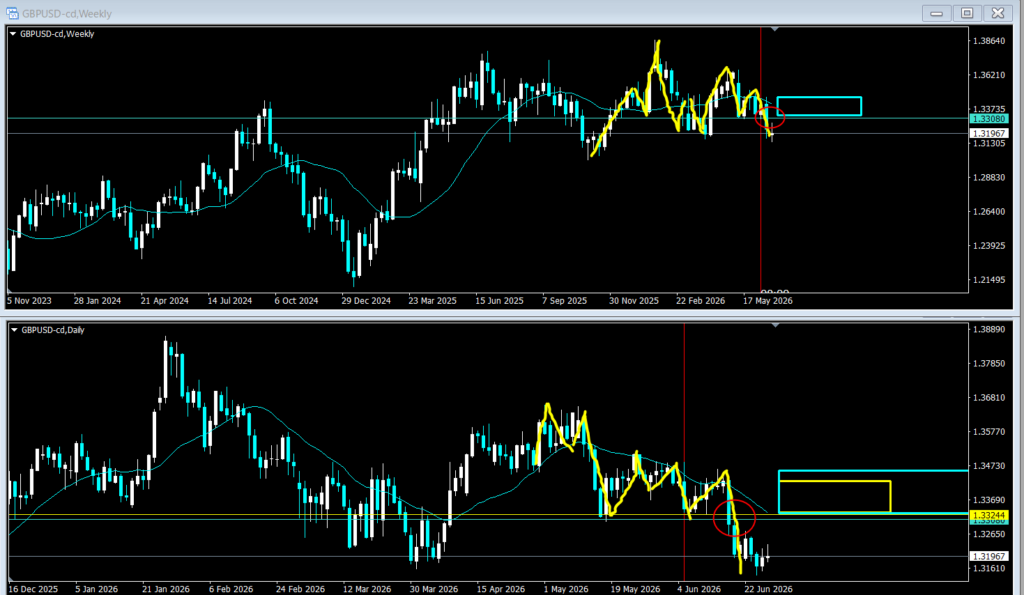Click the GBPUSD-cd Weekly window icon
1024x595 pixels.
pyautogui.click(x=12, y=13)
